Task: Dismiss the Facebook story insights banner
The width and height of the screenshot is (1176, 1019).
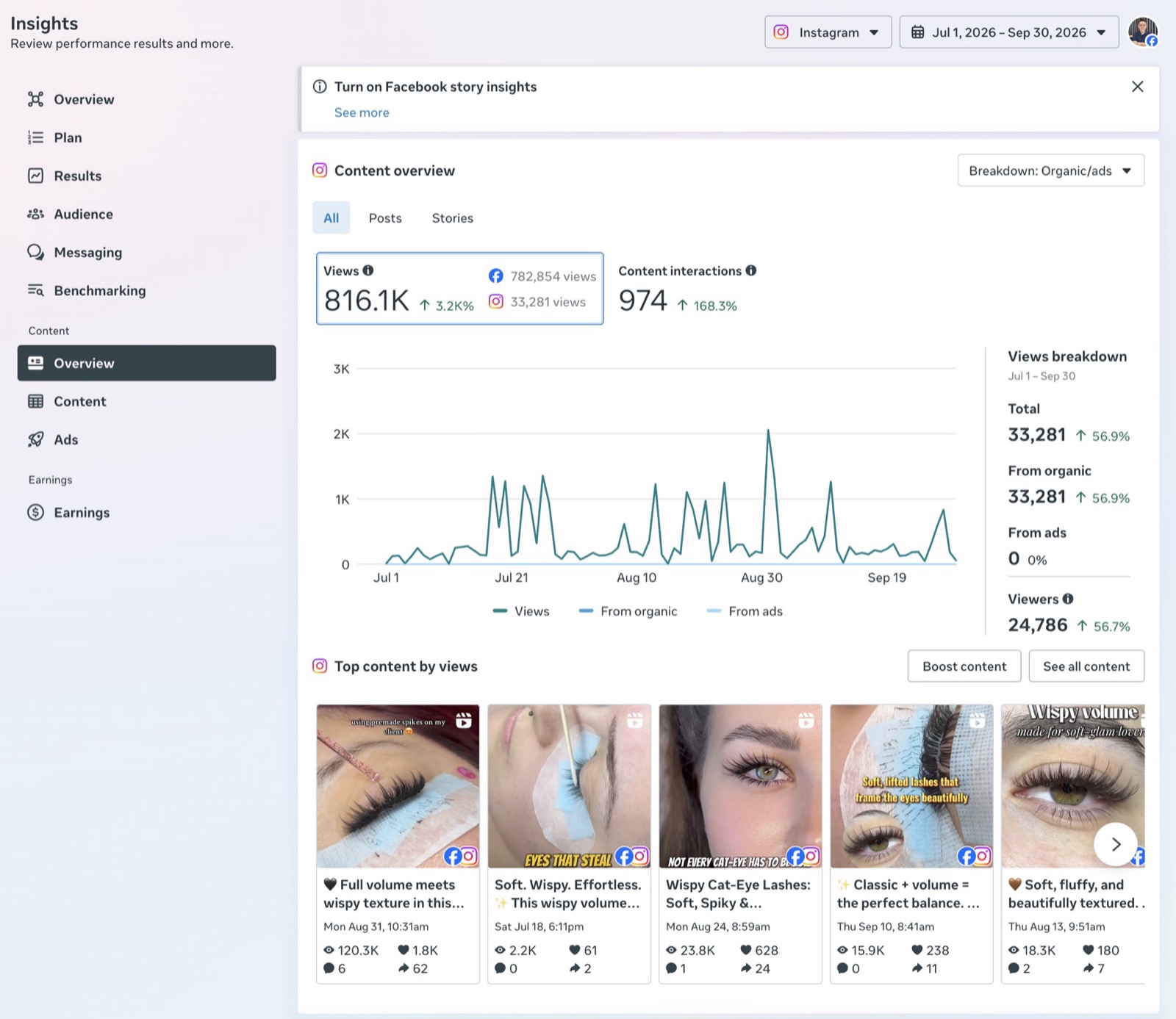Action: click(x=1137, y=87)
